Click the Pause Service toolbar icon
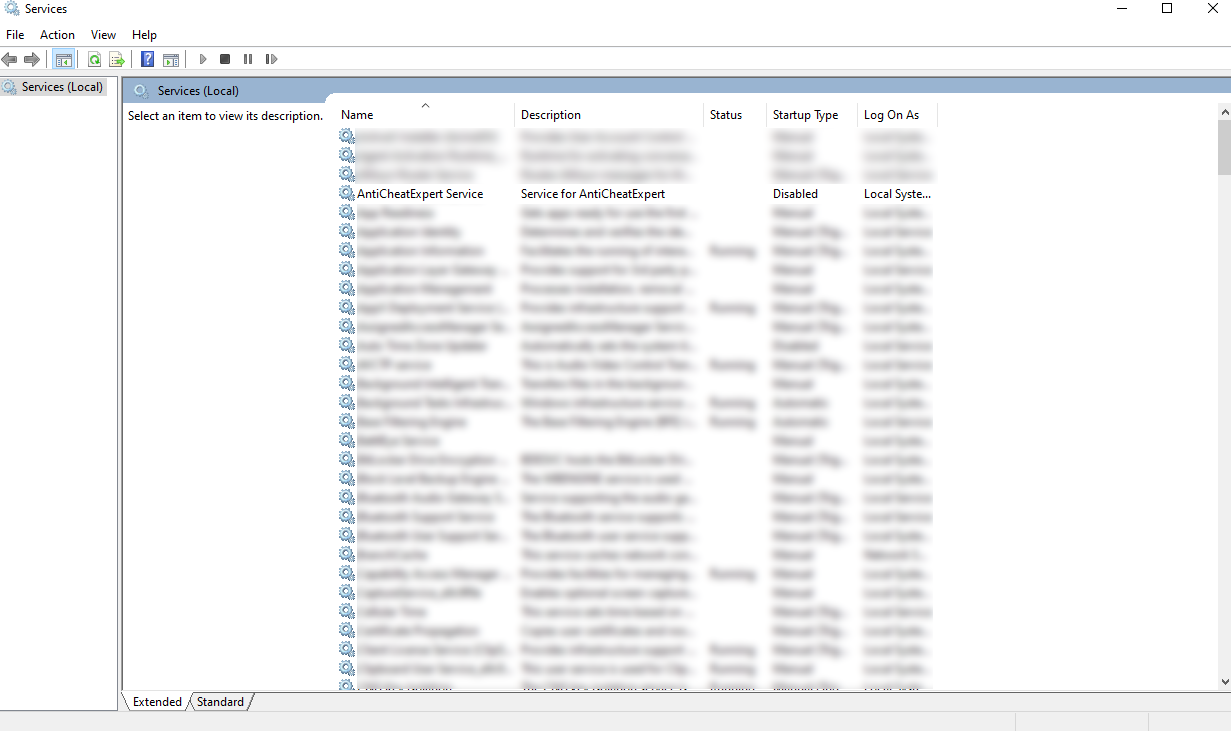1231x731 pixels. [x=248, y=60]
